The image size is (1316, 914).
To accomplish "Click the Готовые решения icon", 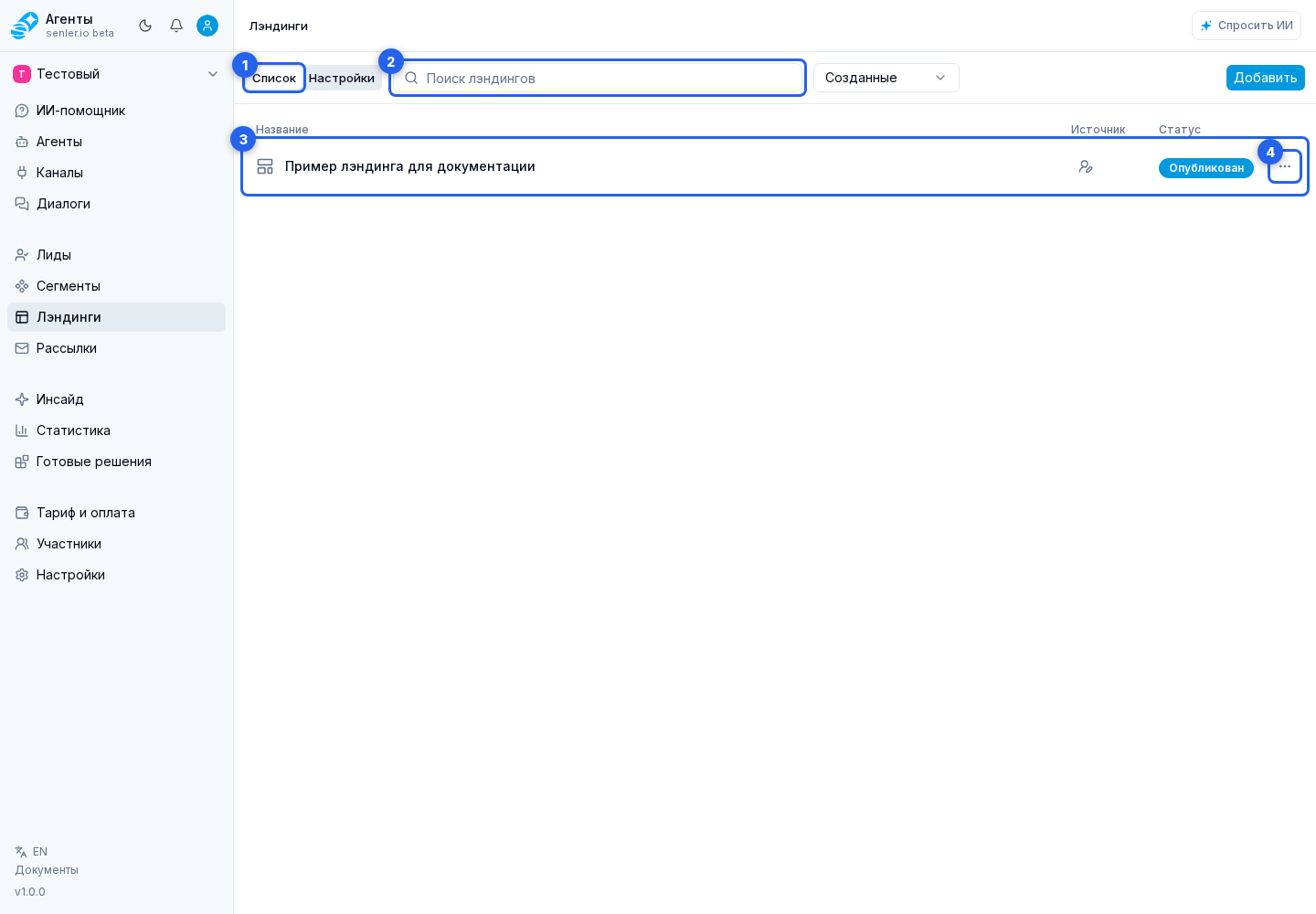I will click(22, 462).
